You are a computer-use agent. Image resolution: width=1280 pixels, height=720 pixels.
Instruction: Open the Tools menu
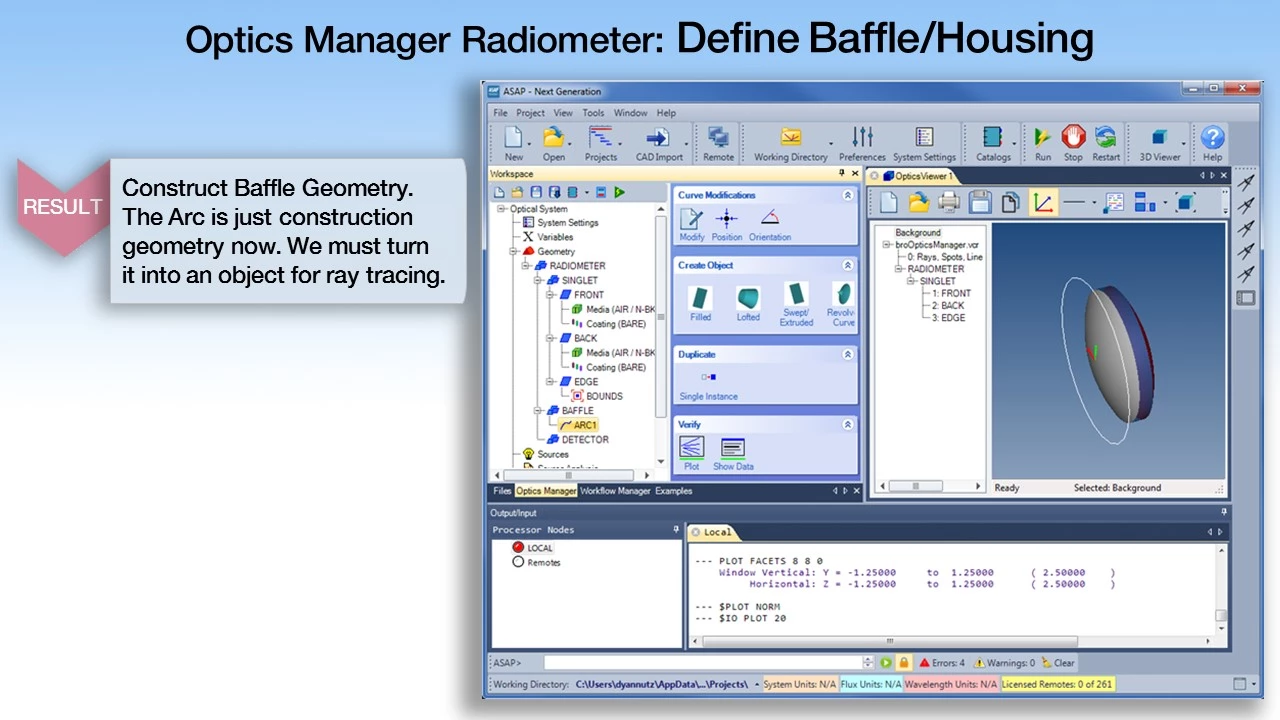(593, 113)
